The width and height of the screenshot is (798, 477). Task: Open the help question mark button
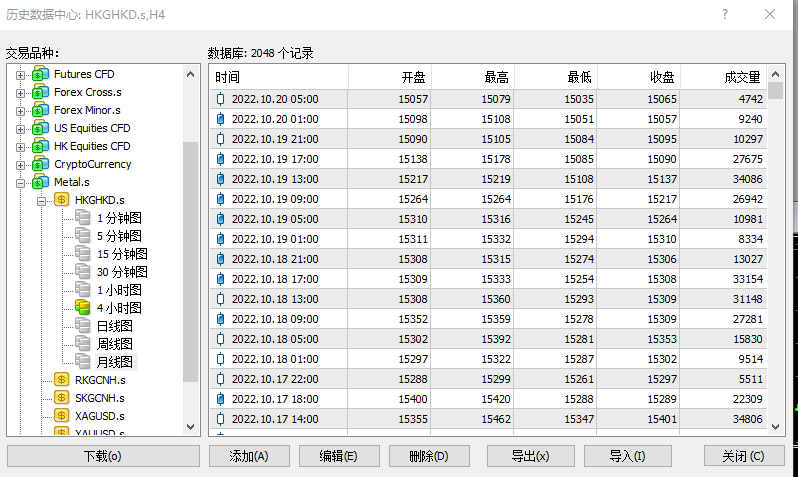click(725, 14)
